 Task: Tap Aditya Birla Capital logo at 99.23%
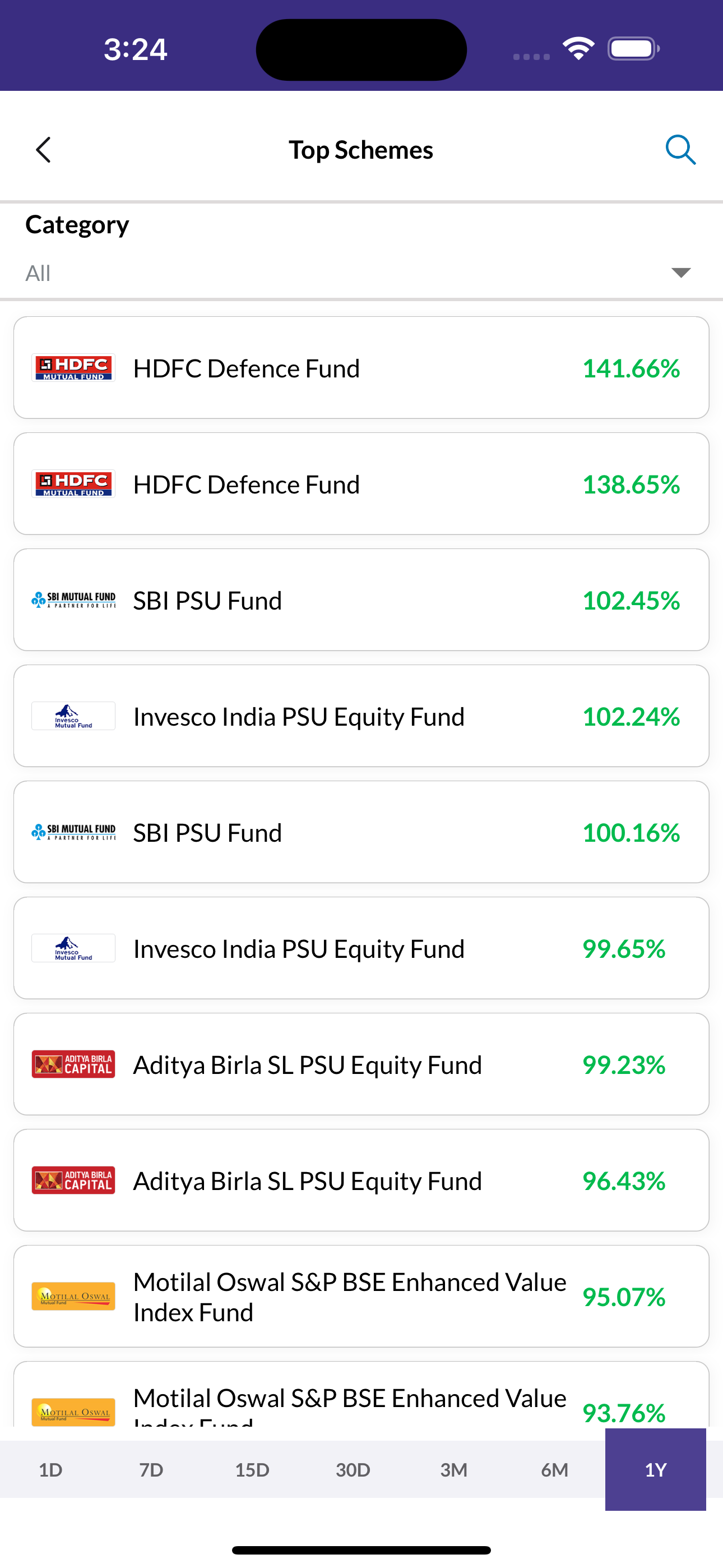[x=73, y=1064]
